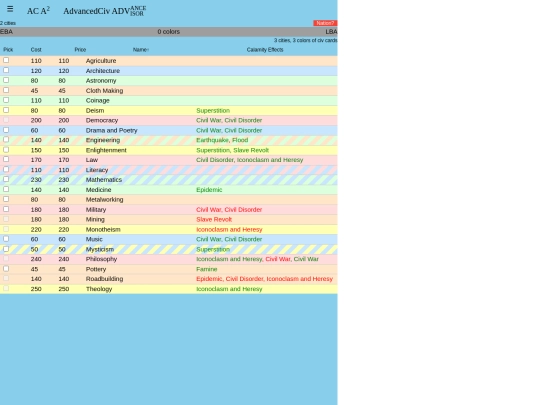The width and height of the screenshot is (540, 405).
Task: Click the AdvancedCiv ADVISOR title
Action: click(x=105, y=11)
